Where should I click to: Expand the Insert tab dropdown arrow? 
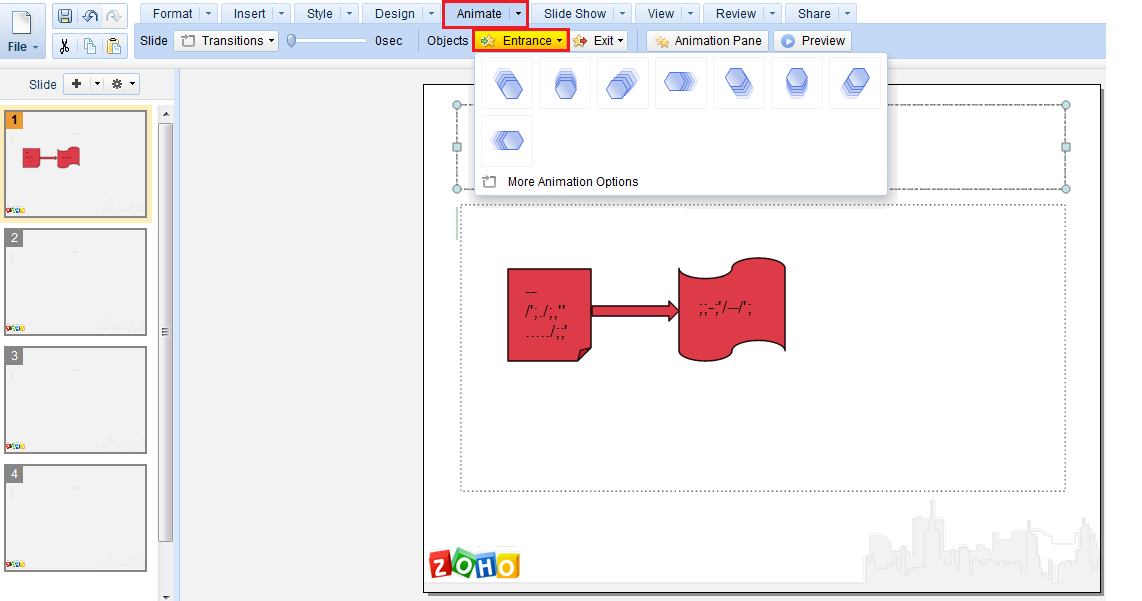pyautogui.click(x=282, y=14)
